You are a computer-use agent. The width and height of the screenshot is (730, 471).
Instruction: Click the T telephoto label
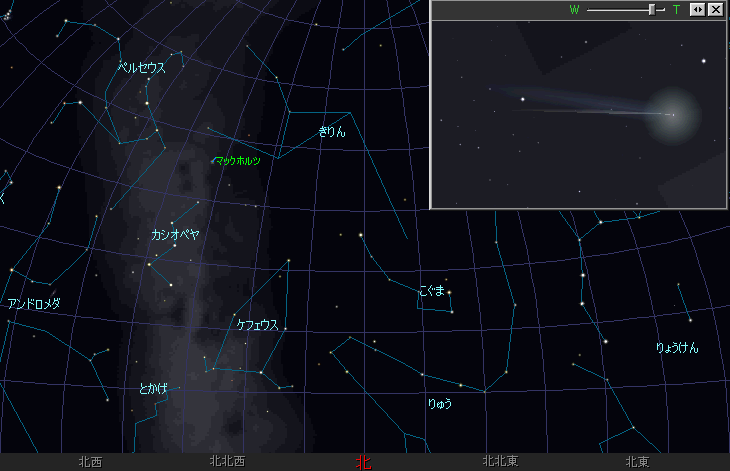(x=676, y=9)
